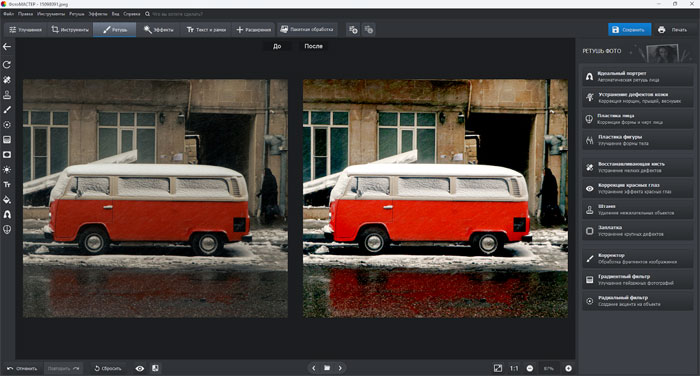Open Корректор option in retouch panel

[x=638, y=258]
